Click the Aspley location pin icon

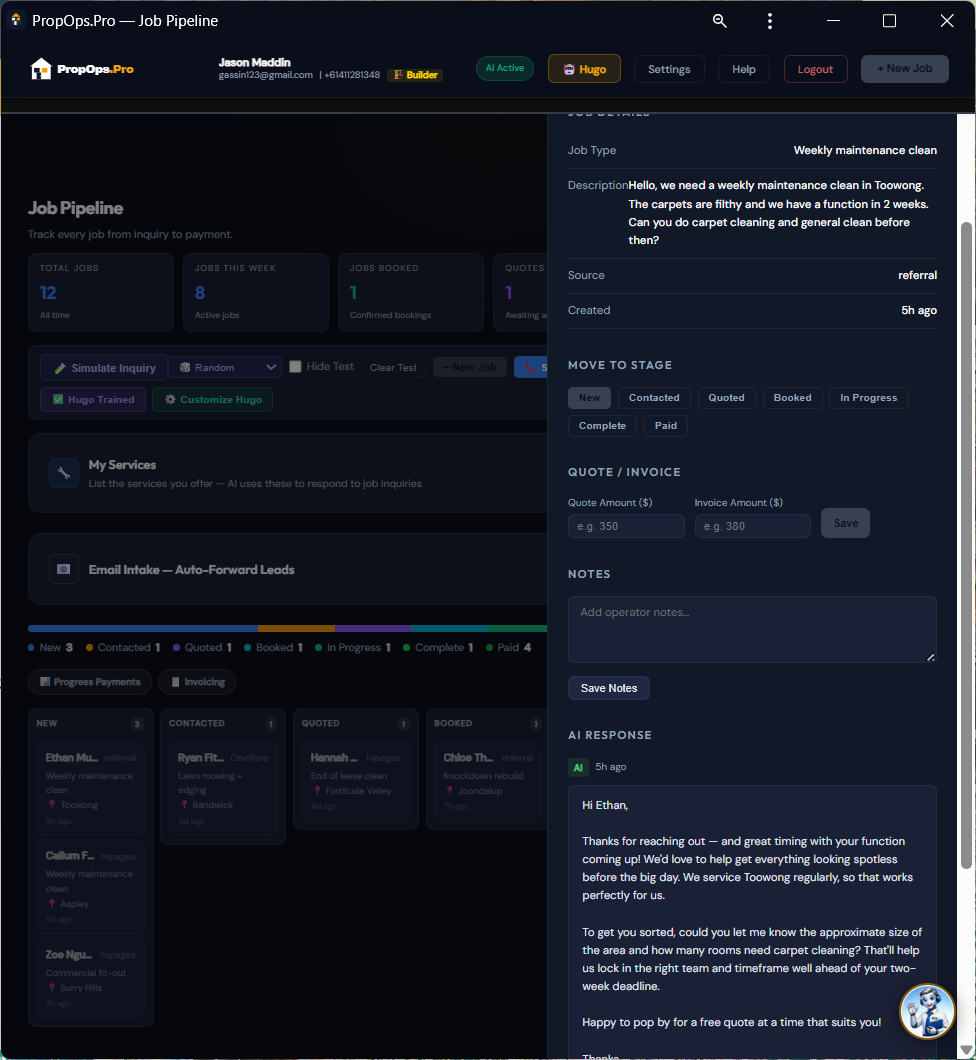[51, 904]
